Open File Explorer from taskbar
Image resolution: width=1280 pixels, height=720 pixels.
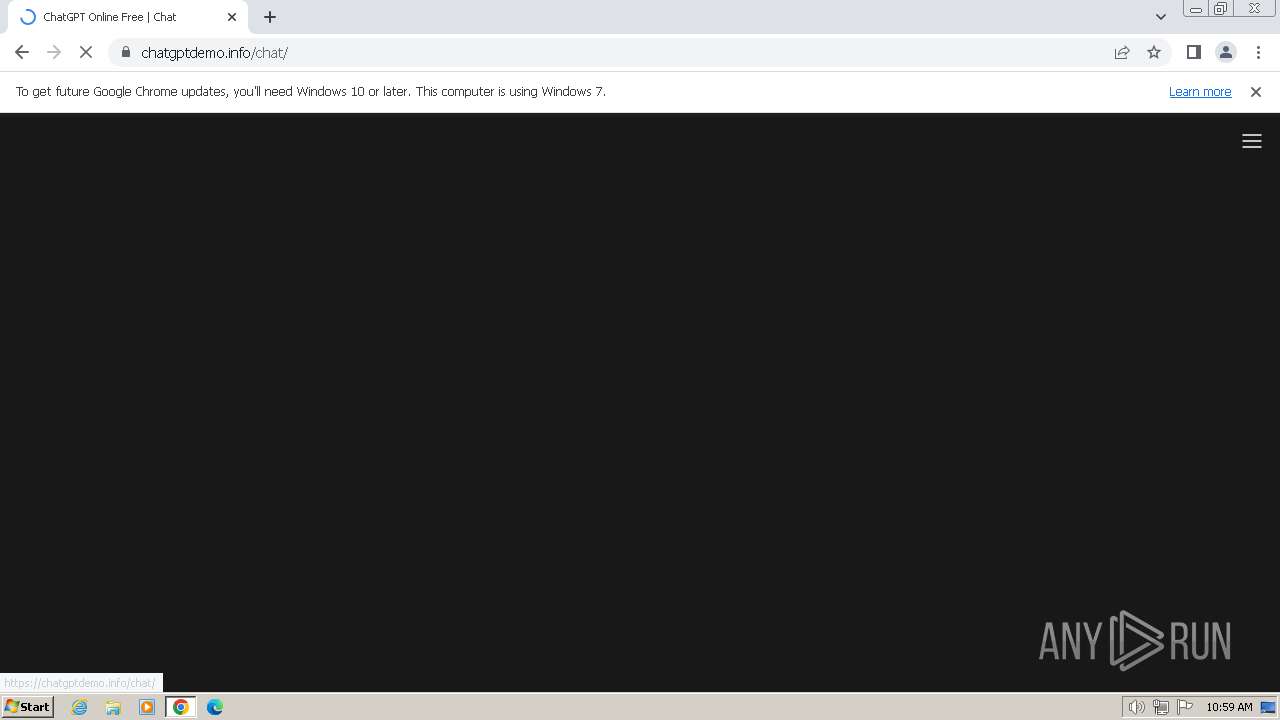tap(113, 707)
